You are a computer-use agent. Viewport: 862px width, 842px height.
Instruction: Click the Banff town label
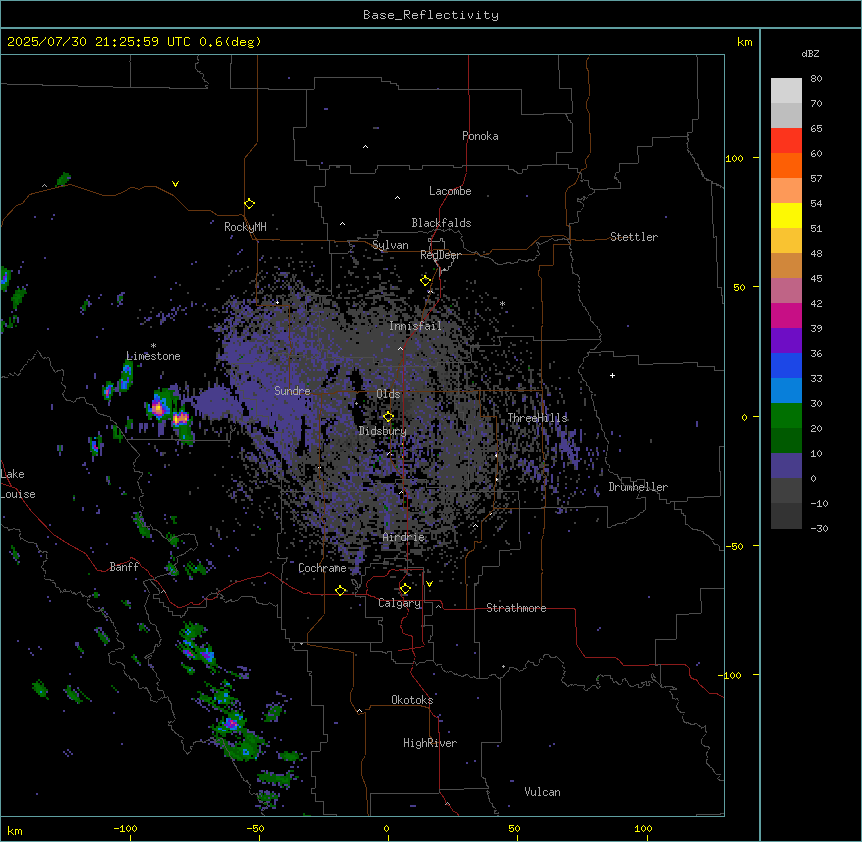124,567
